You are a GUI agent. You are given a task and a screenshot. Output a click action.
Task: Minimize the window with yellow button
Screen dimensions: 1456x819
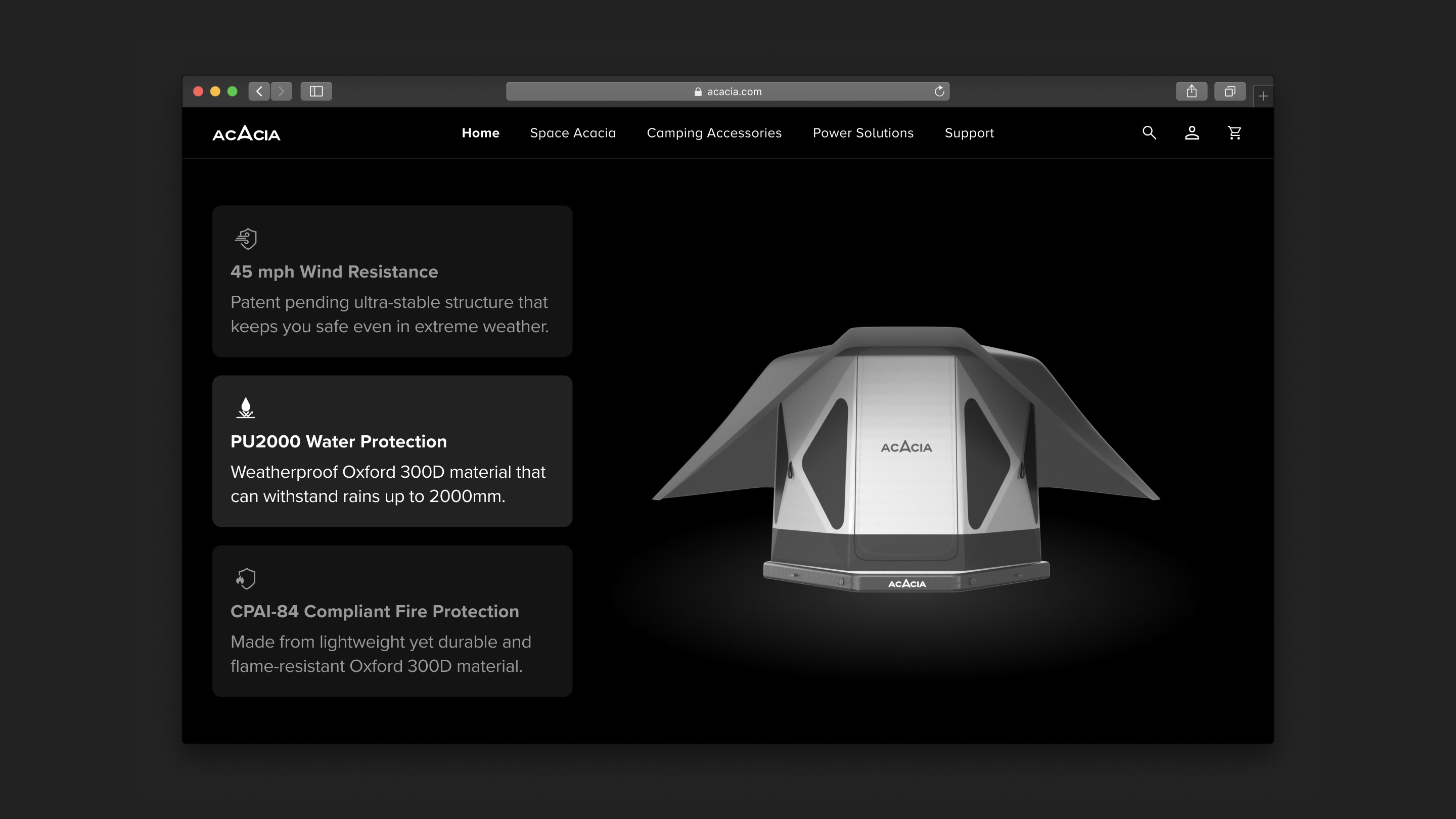point(215,91)
